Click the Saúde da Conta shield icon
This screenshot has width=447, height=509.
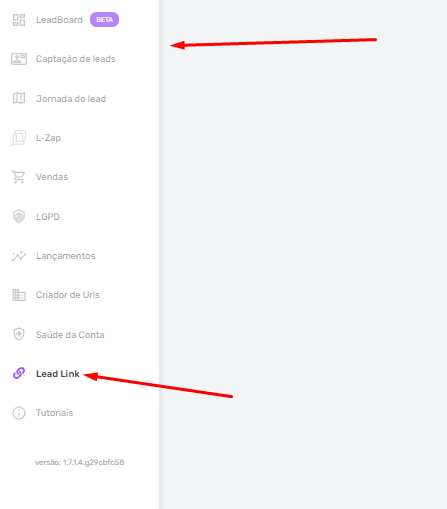click(x=19, y=334)
